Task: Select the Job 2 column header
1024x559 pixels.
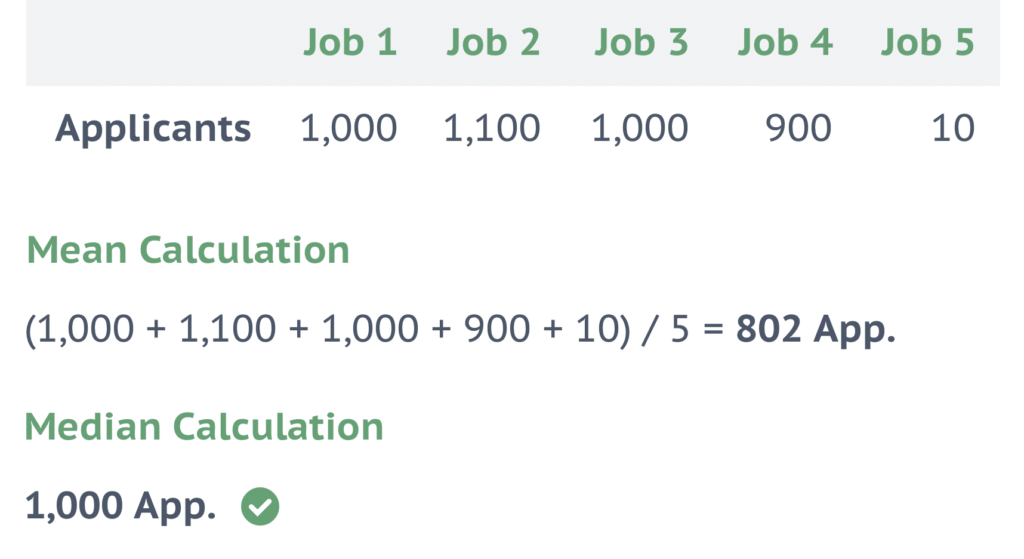Action: coord(493,43)
